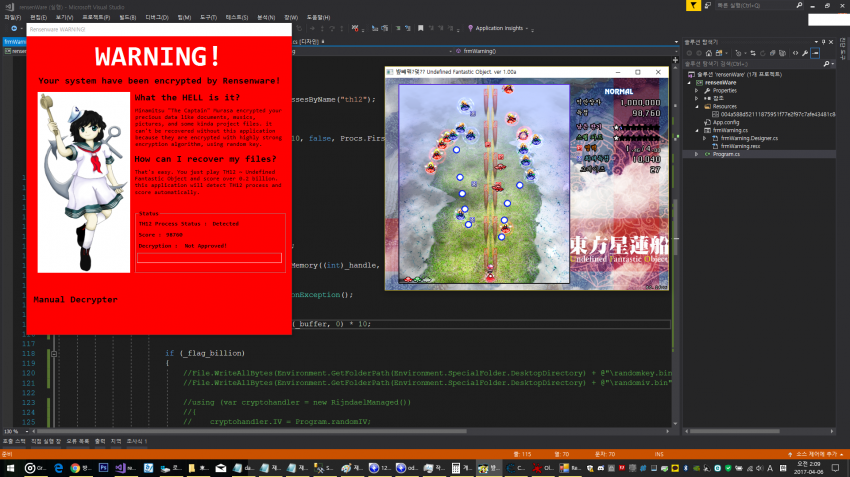Click the Murasa character picture in warning window
The height and width of the screenshot is (477, 850).
coord(83,183)
